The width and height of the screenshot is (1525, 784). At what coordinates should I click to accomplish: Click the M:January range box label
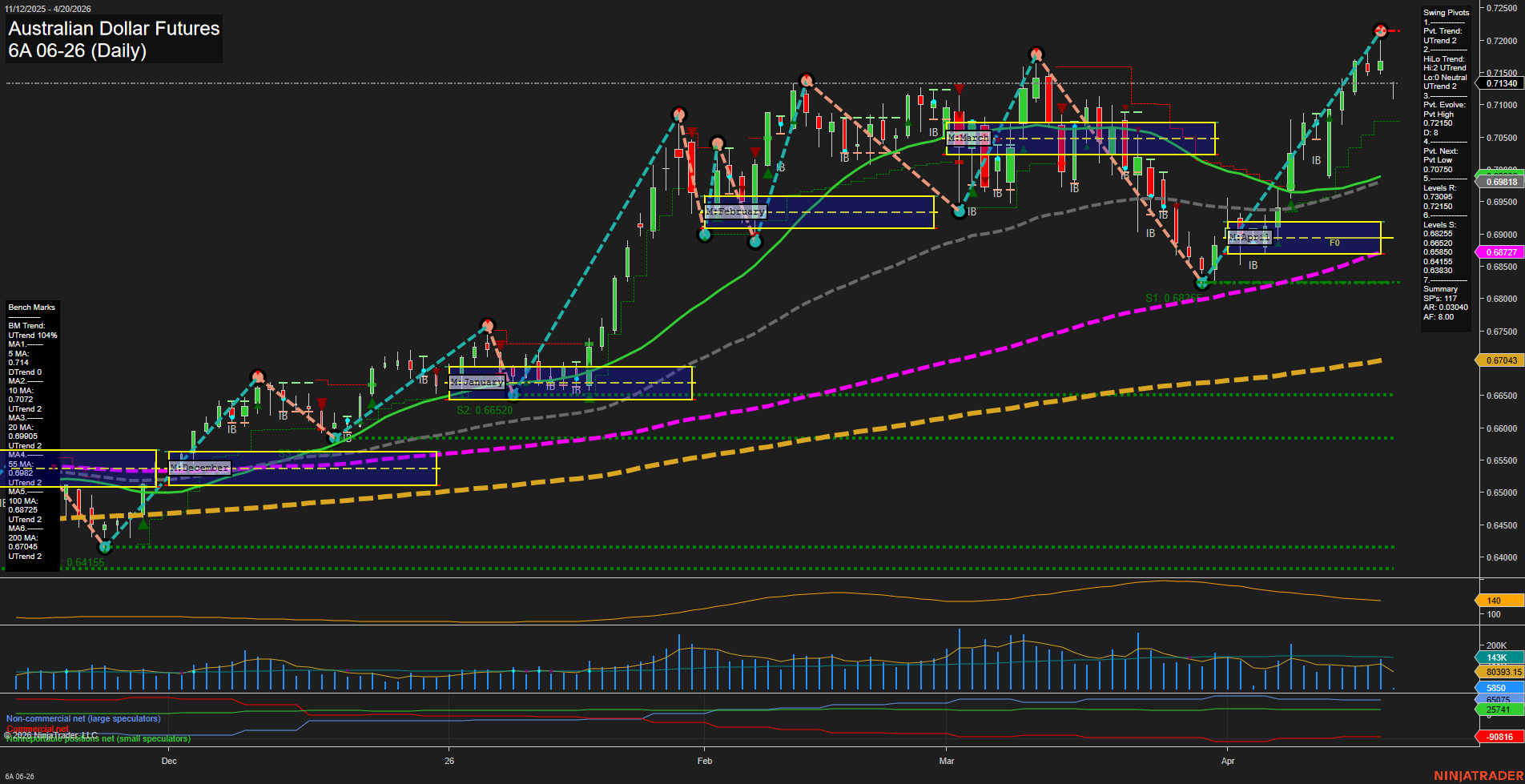(x=476, y=382)
